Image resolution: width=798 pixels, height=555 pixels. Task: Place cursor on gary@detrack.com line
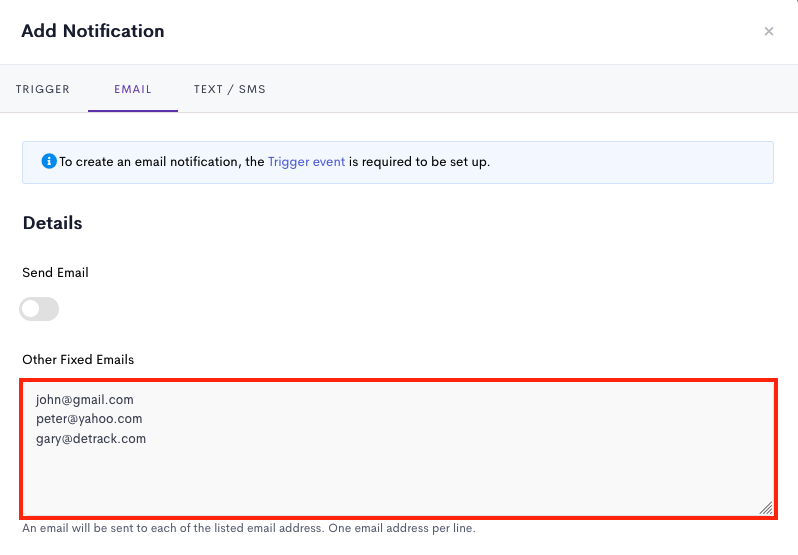(91, 439)
